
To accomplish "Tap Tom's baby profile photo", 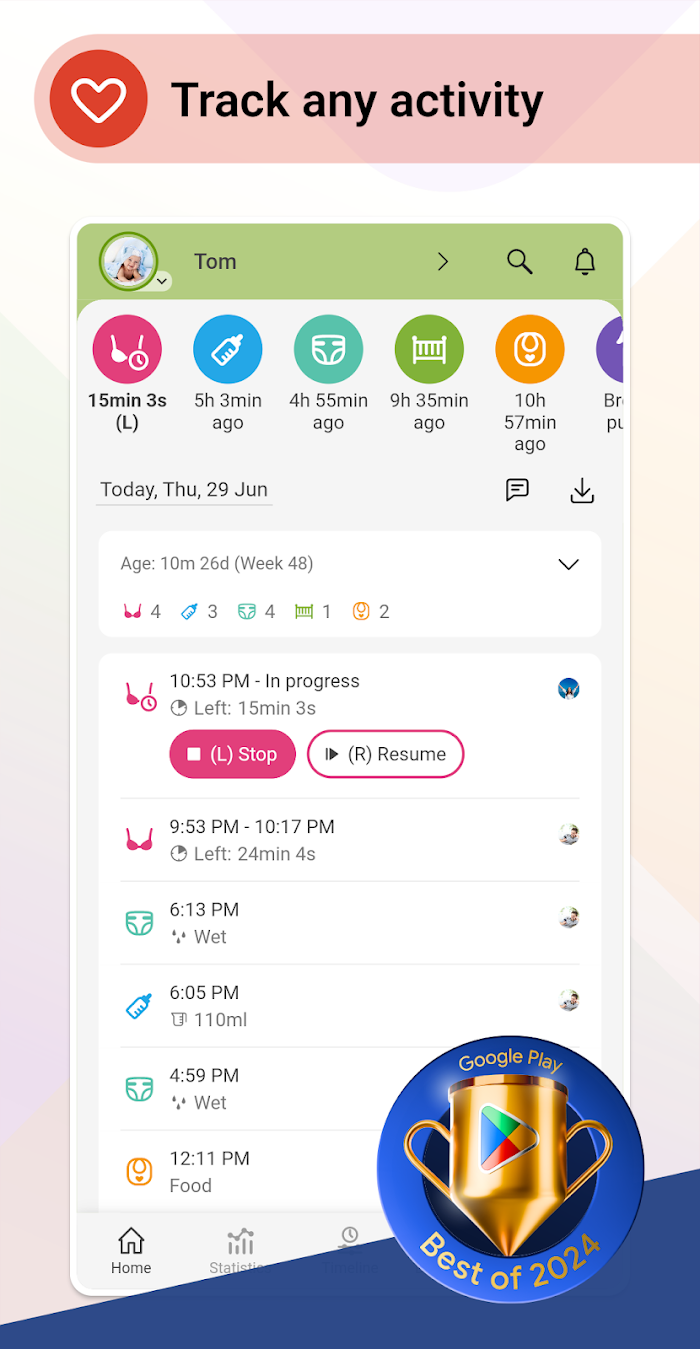I will (x=128, y=261).
